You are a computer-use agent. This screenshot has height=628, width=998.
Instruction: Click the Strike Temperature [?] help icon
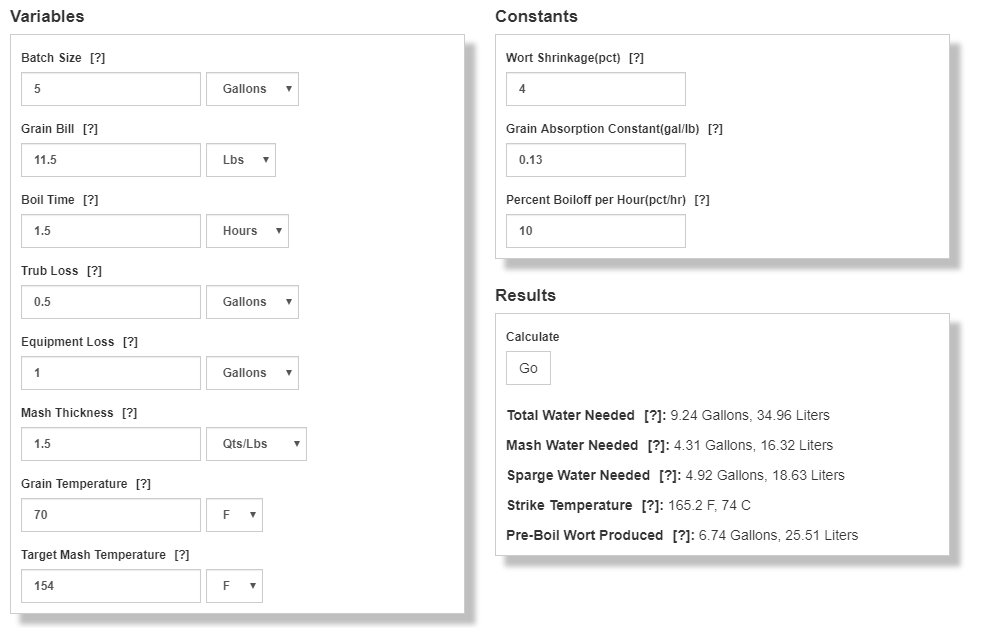pyautogui.click(x=651, y=505)
